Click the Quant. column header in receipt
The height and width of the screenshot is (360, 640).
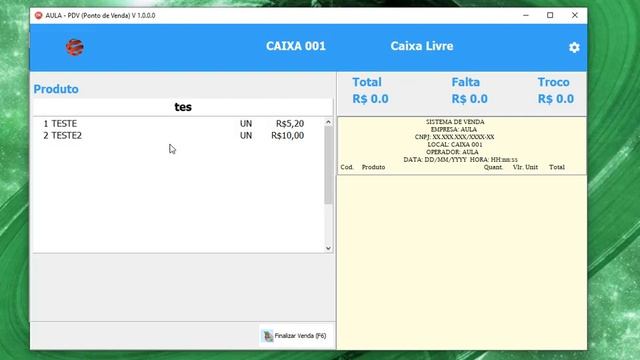pos(493,167)
